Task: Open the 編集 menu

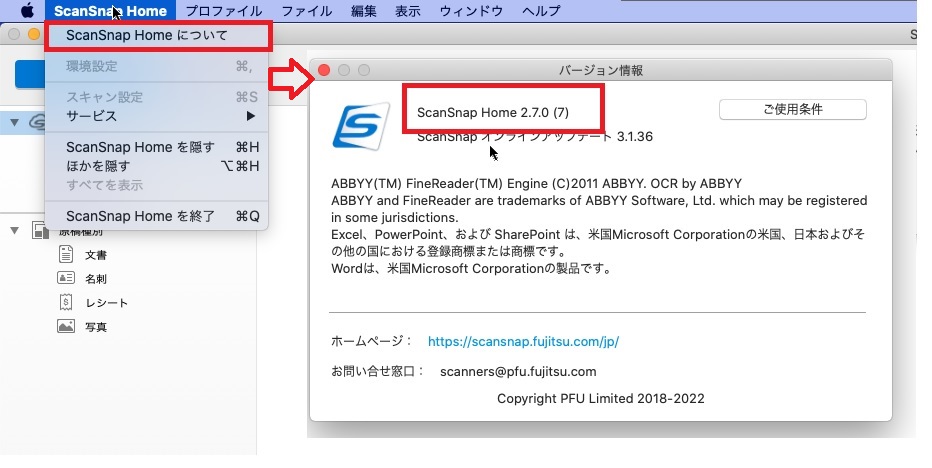Action: [x=363, y=11]
